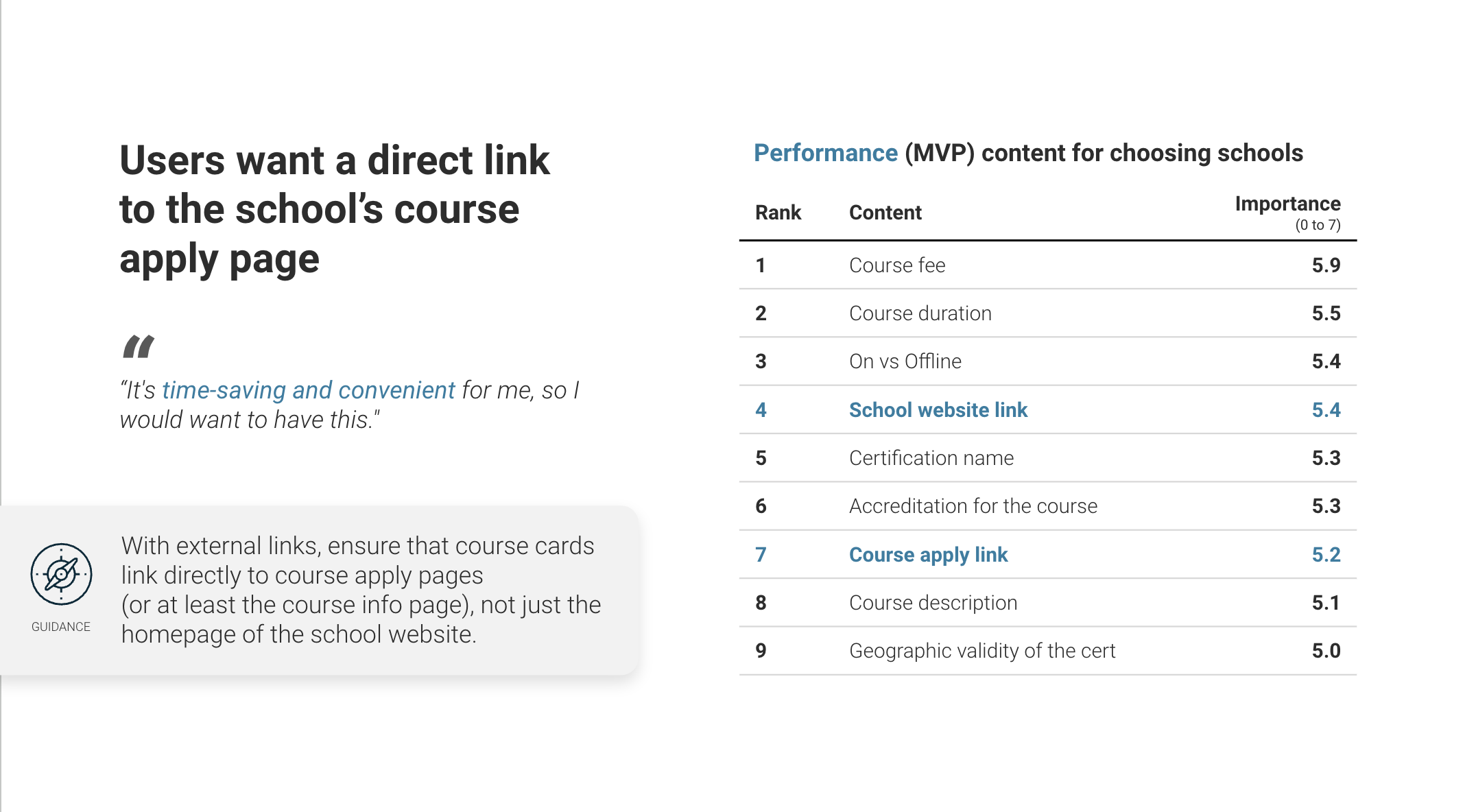Select the 'Certification name' row
The height and width of the screenshot is (812, 1476).
point(1047,458)
